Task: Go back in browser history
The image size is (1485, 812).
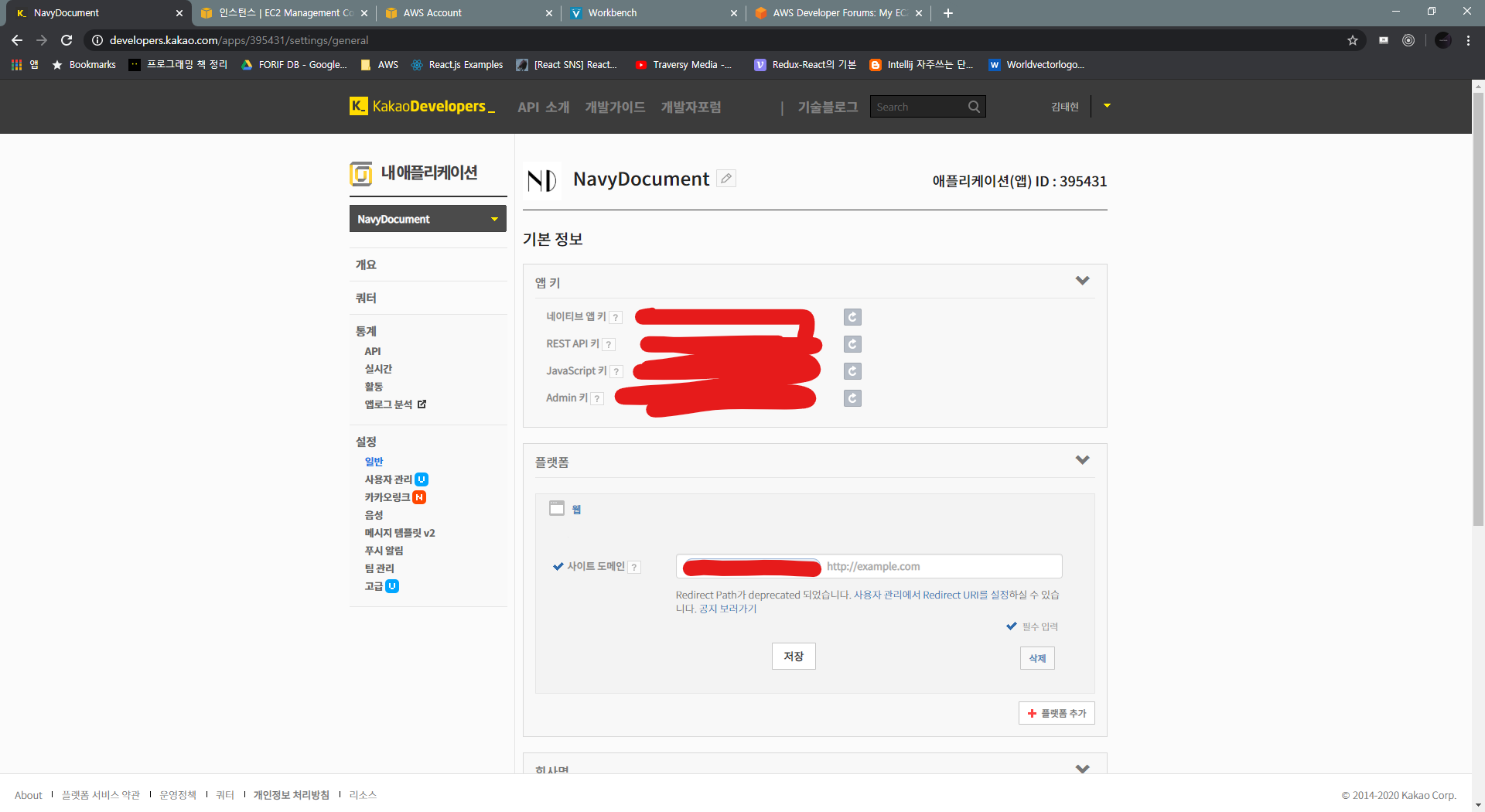Action: tap(17, 40)
